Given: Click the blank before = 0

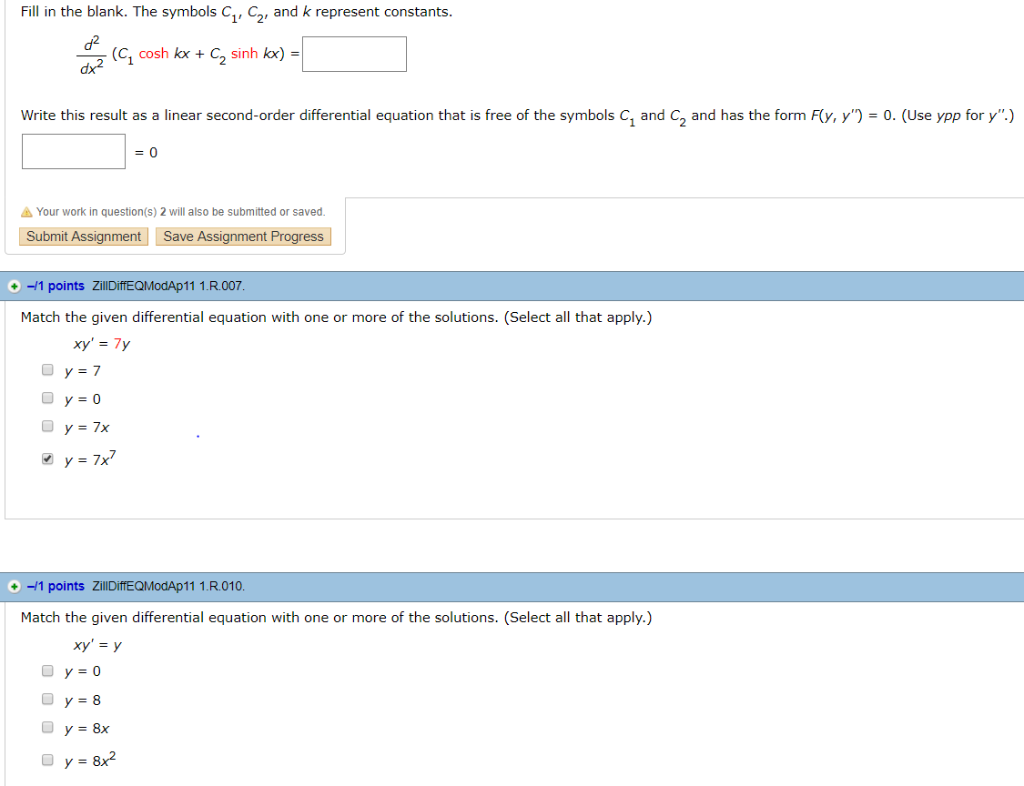Looking at the screenshot, I should tap(73, 151).
